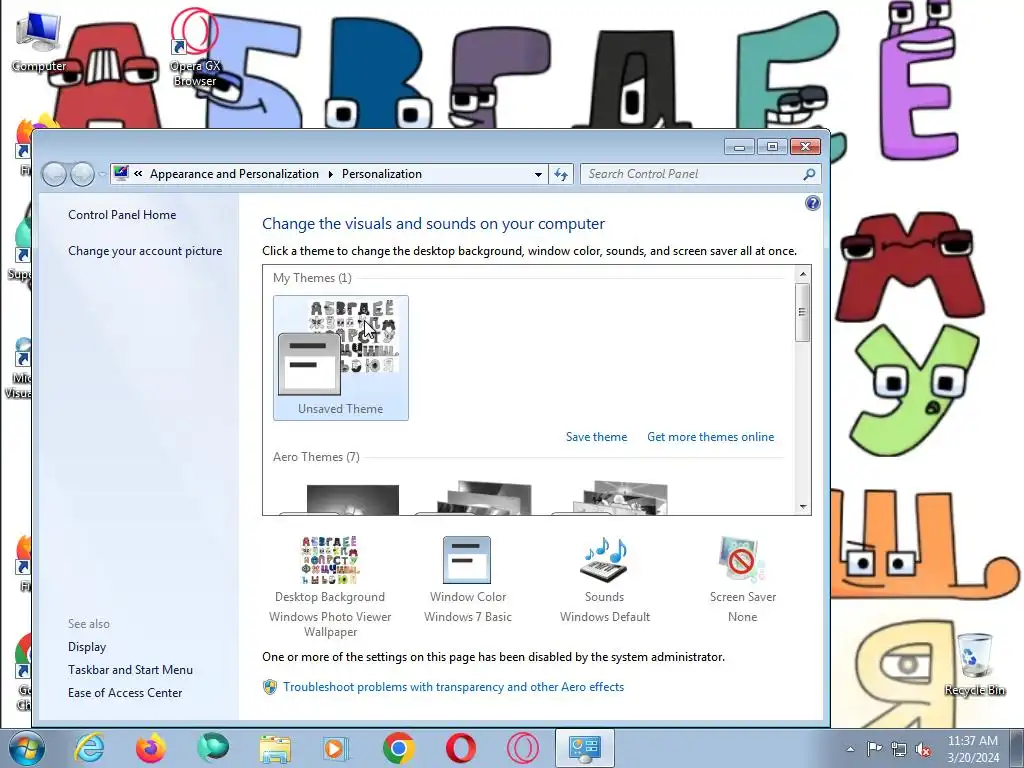The image size is (1024, 768).
Task: Open Window Color settings icon
Action: pos(467,560)
